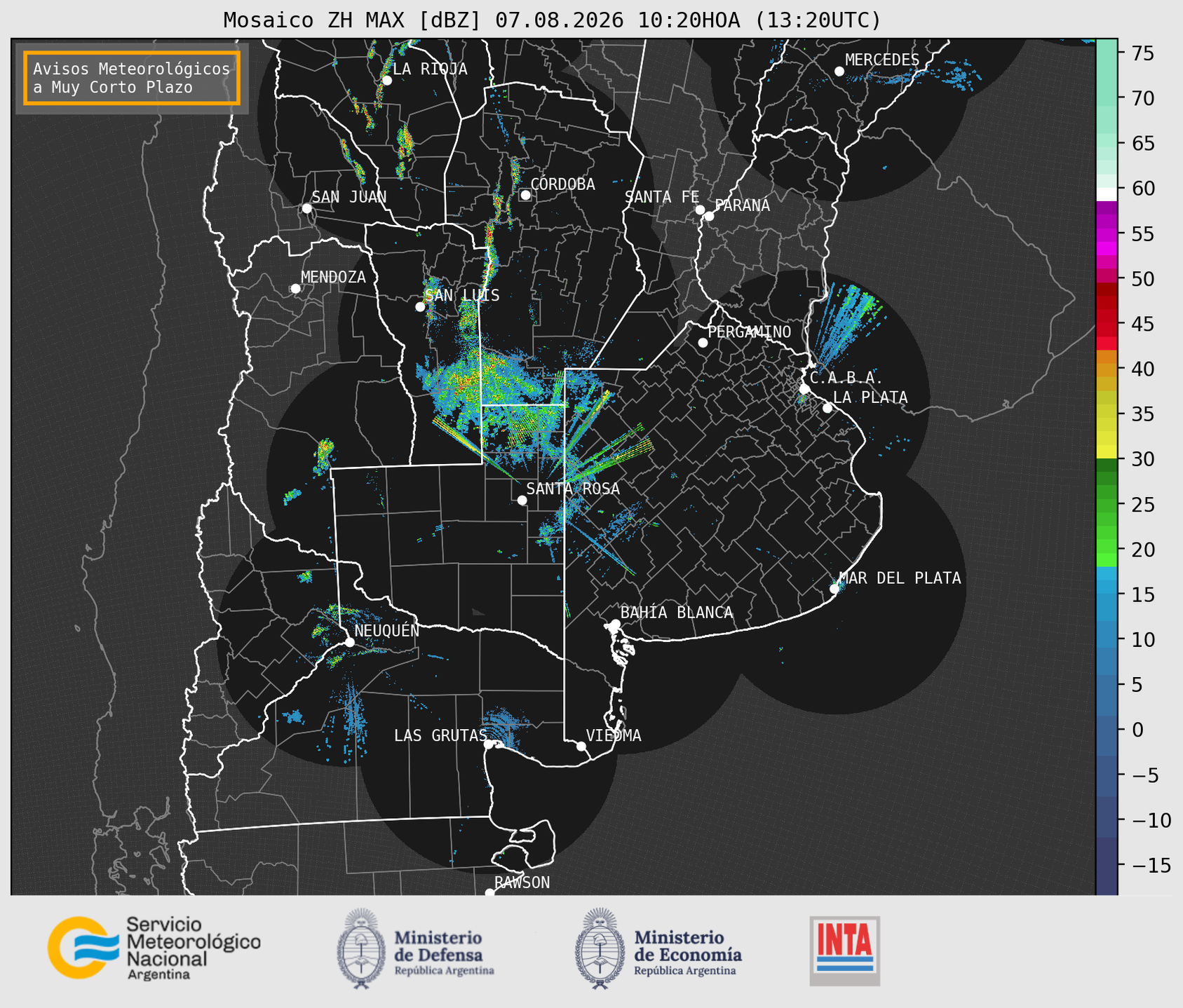Click the Bahía Blanca city marker
This screenshot has height=1008, width=1183.
615,624
